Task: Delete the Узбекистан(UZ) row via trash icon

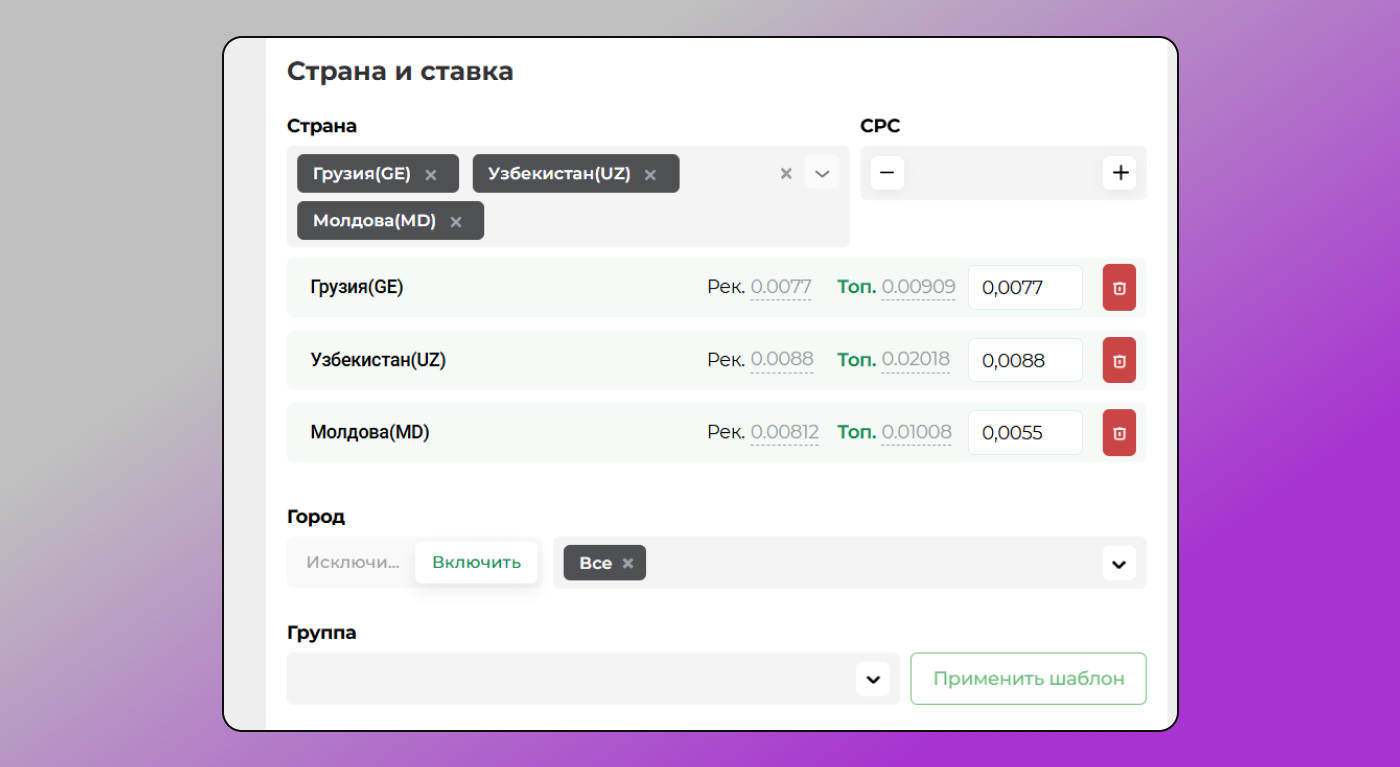Action: pos(1118,360)
